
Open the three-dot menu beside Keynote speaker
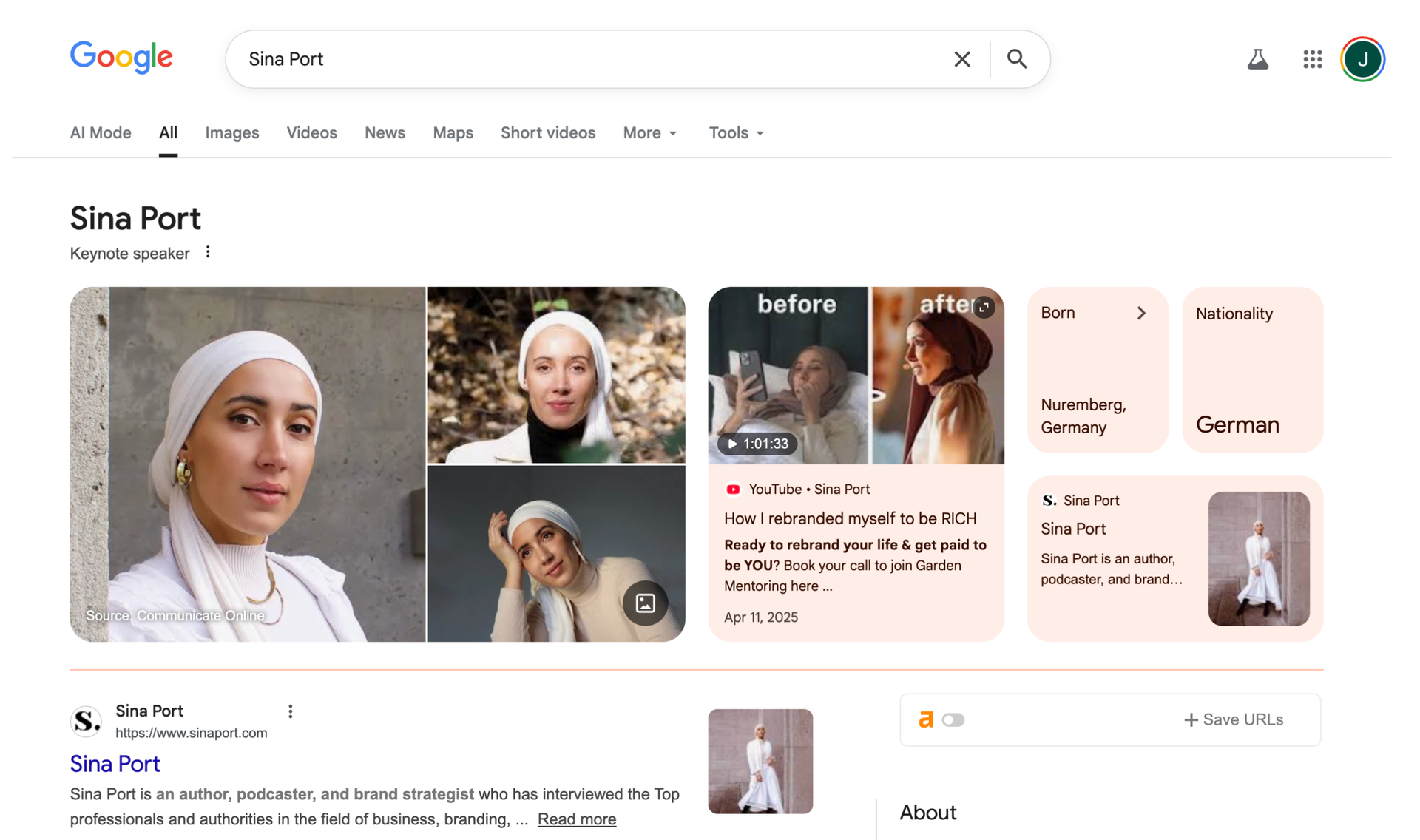point(208,252)
